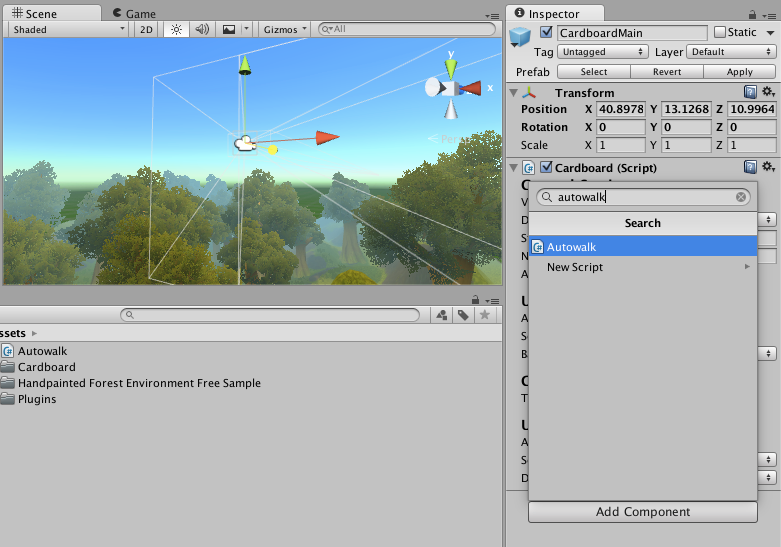Click the component search text field
The image size is (781, 547).
point(643,197)
